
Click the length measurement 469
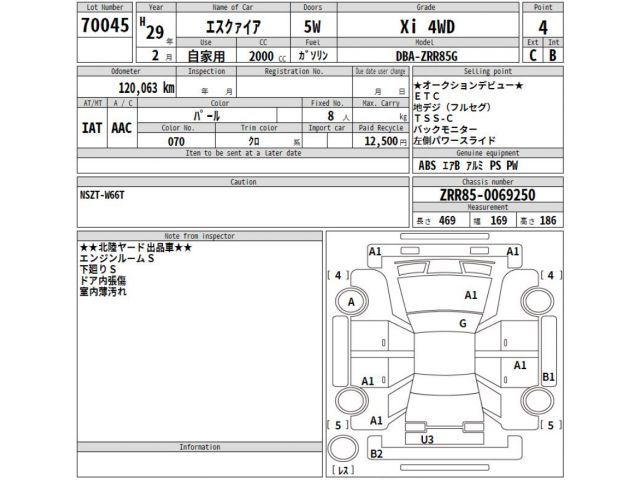point(447,220)
